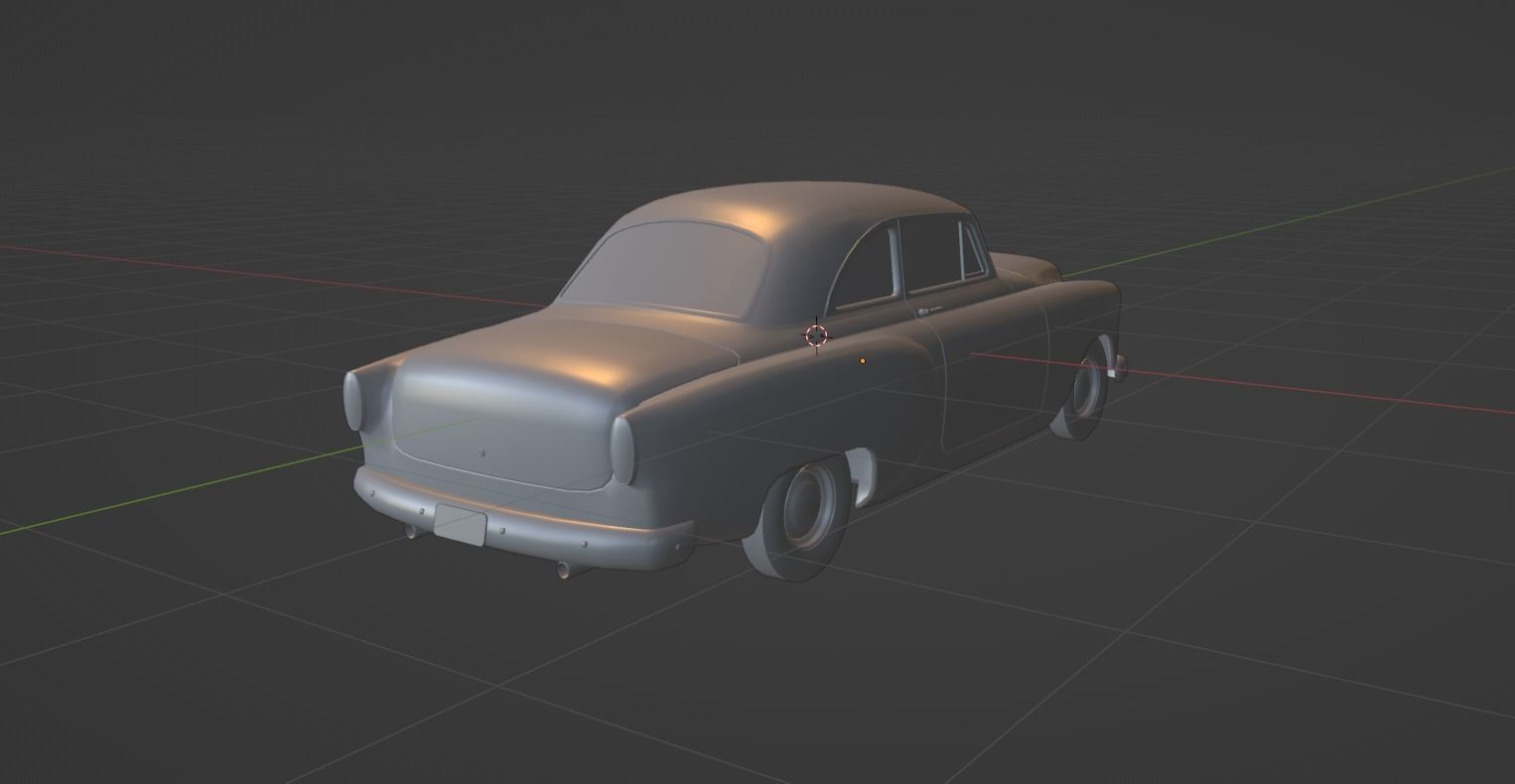Click the side door handle
1515x784 pixels.
(928, 312)
